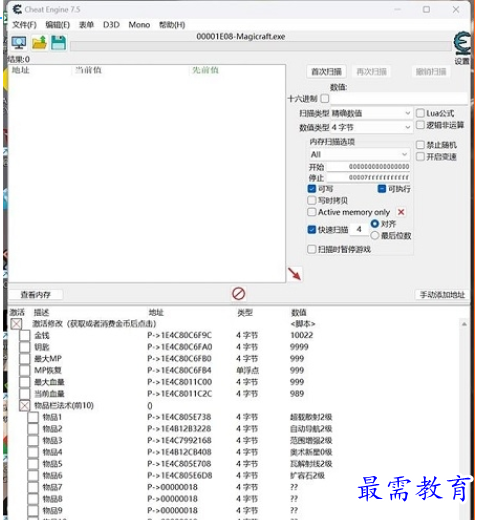Toggle activation box for 当前血量 entry
This screenshot has height=520, width=479.
point(25,394)
